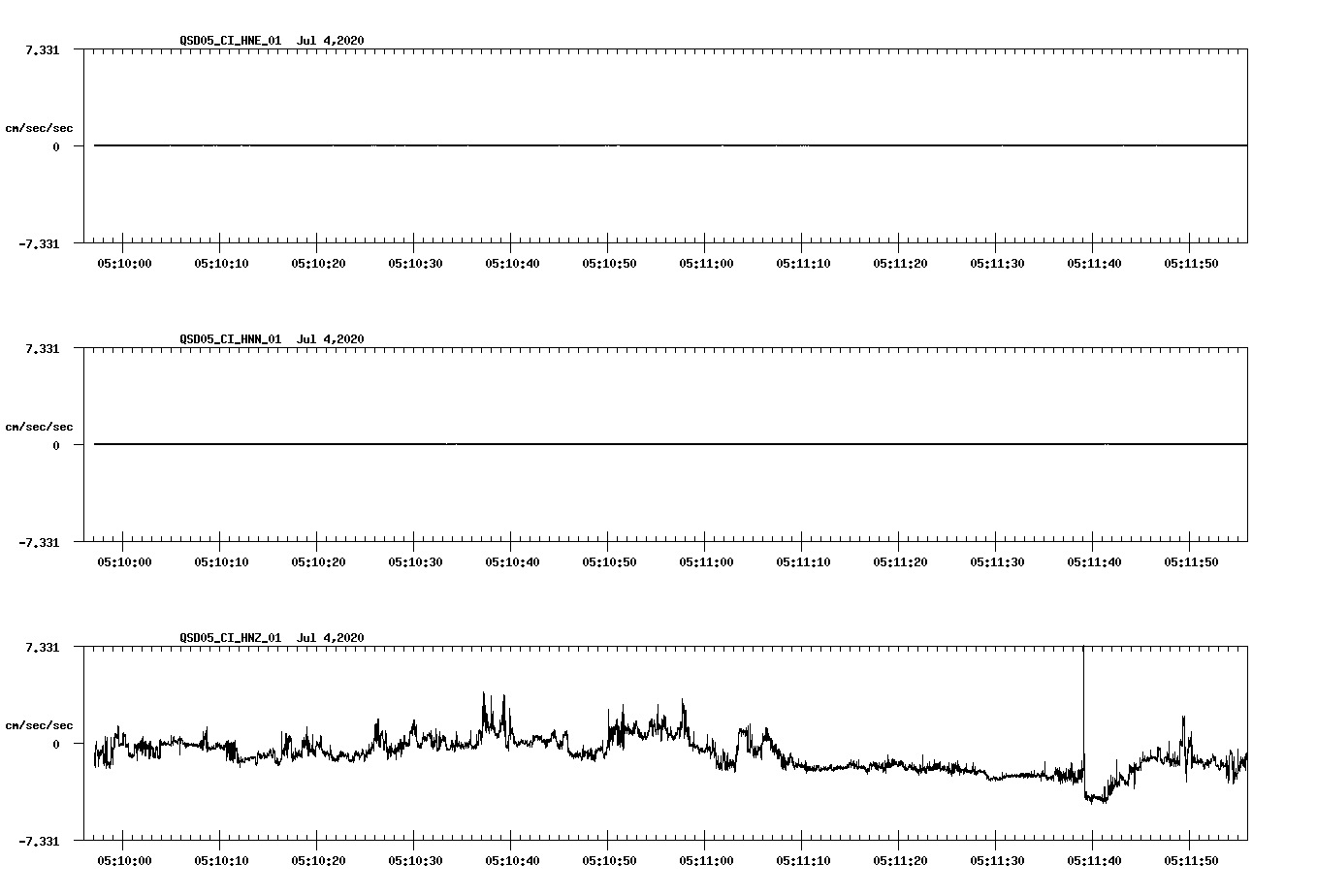Image resolution: width=1317 pixels, height=896 pixels.
Task: Click the -7.331 lower limit on HNN plot
Action: tap(38, 542)
